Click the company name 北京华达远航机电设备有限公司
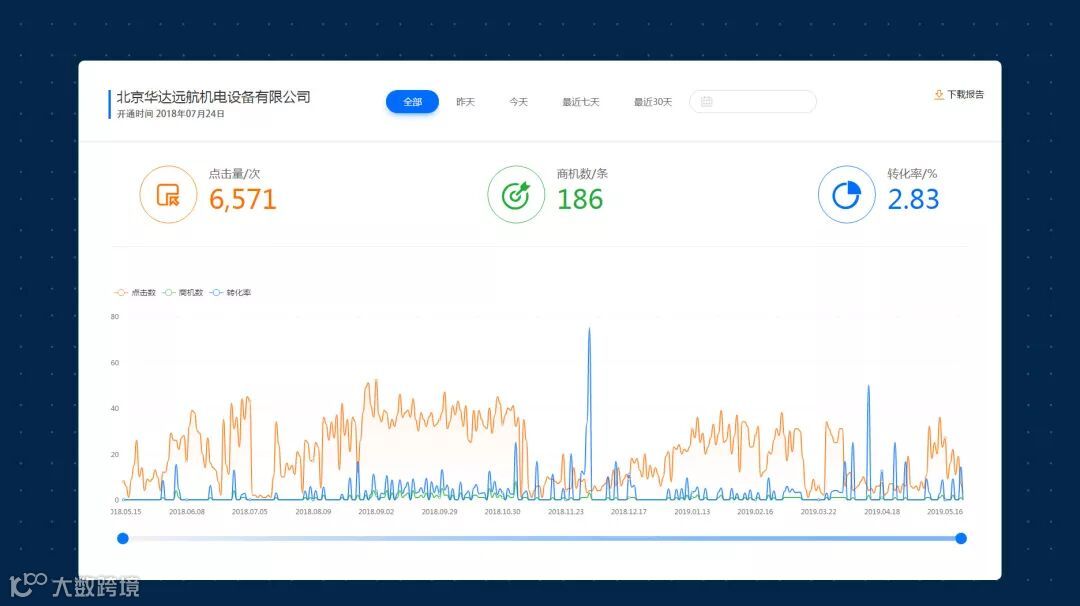This screenshot has height=606, width=1080. [213, 97]
